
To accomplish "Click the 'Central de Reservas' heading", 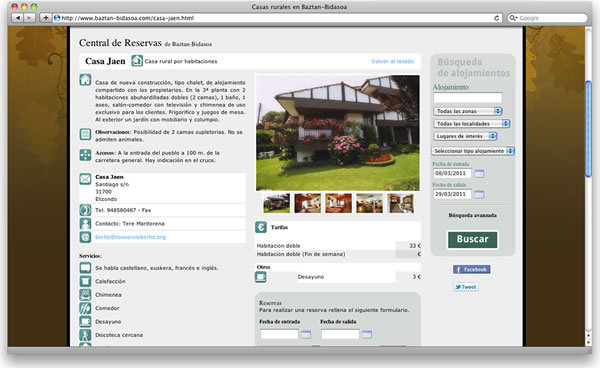I will (x=120, y=43).
